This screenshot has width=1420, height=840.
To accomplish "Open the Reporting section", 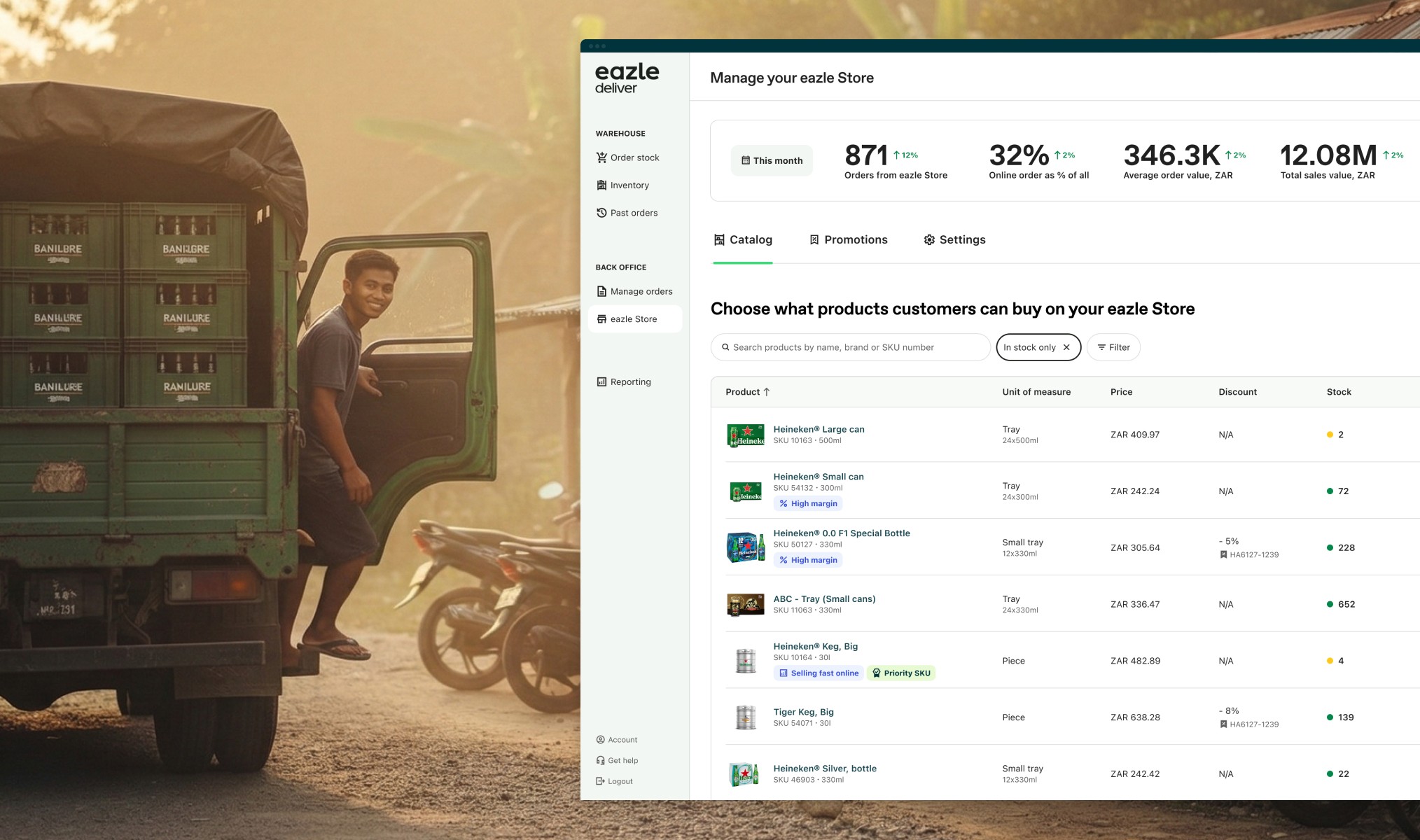I will pyautogui.click(x=629, y=381).
